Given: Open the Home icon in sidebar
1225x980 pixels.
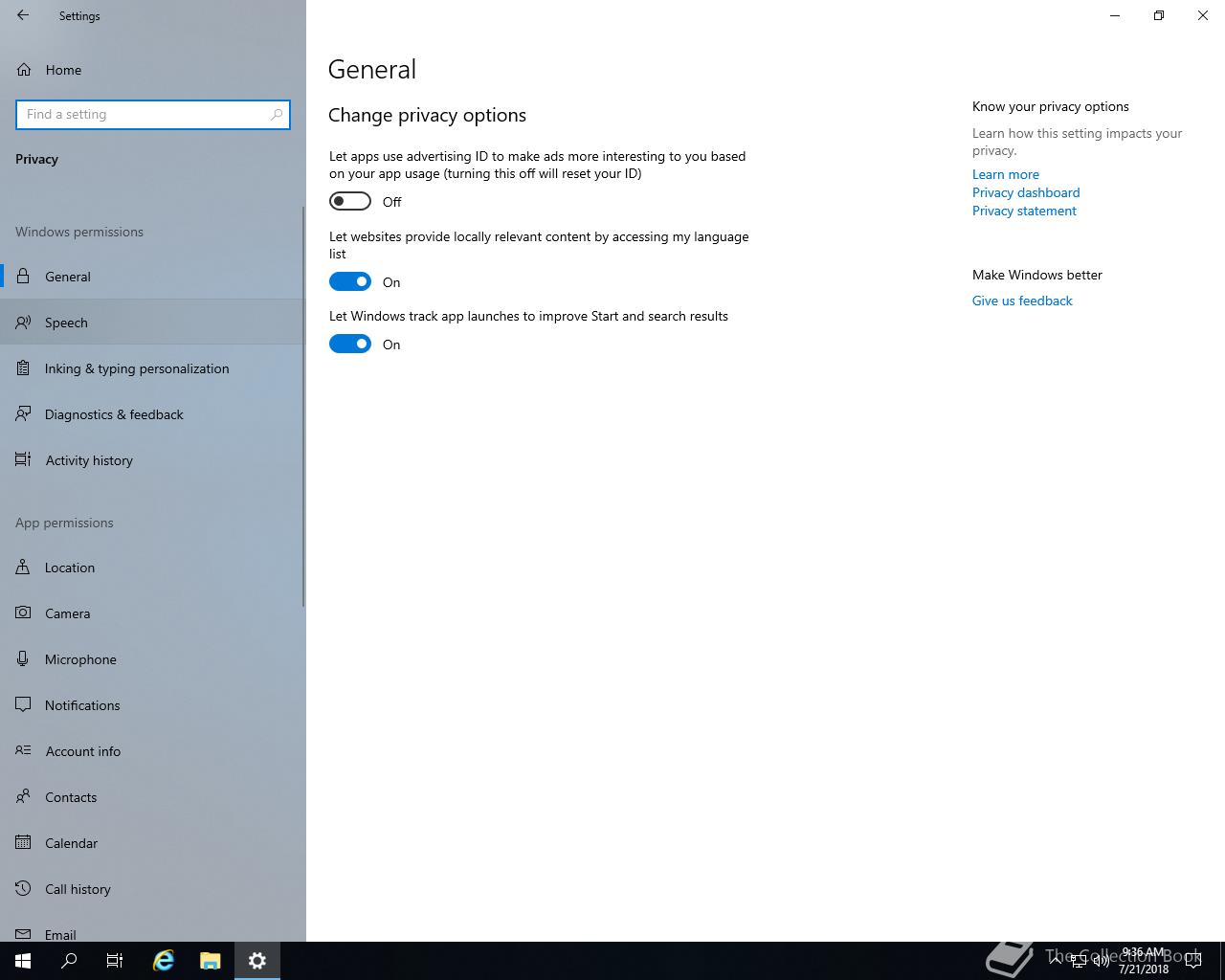Looking at the screenshot, I should coord(24,70).
